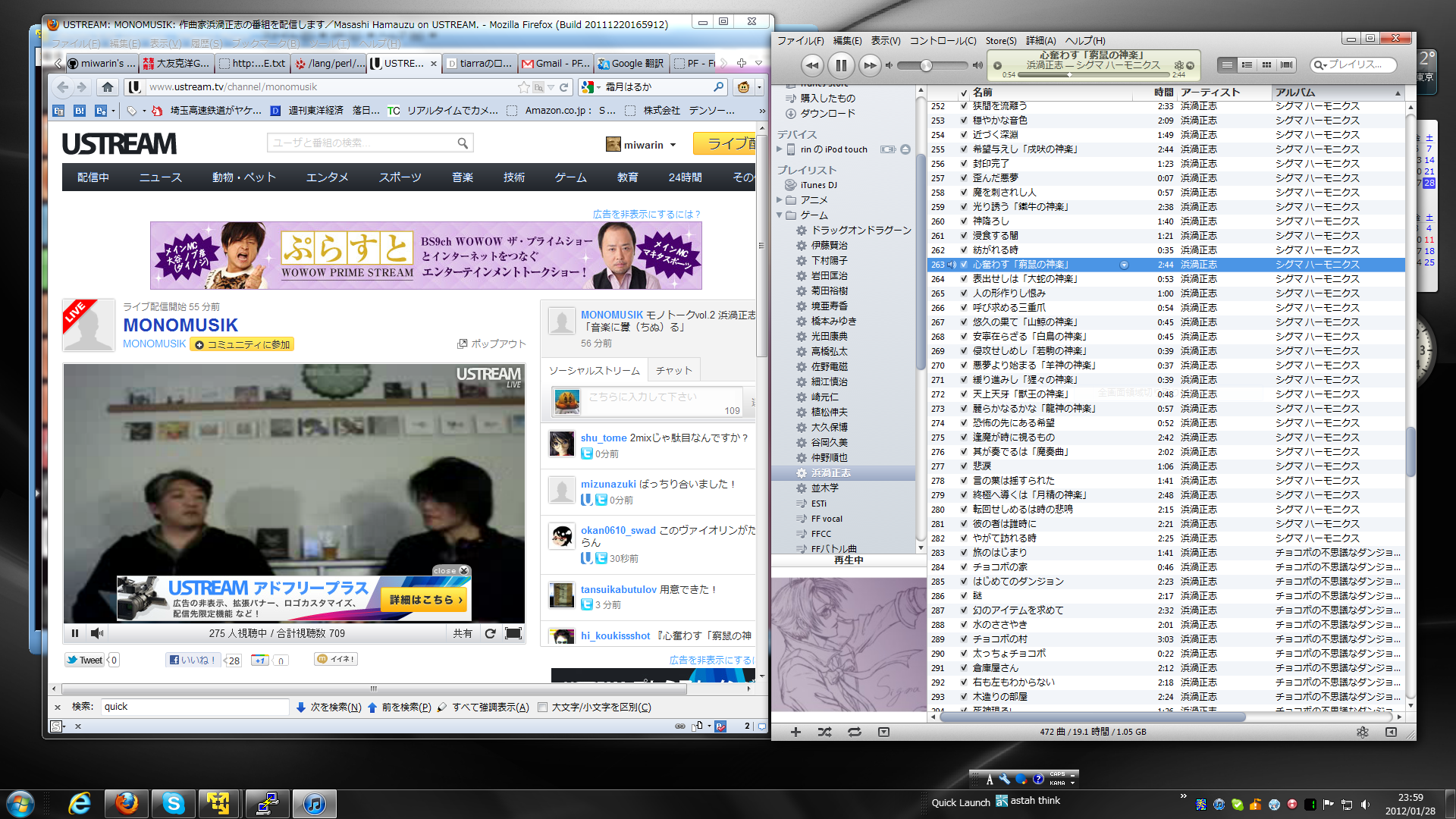Click ポップアウト to pop out player

491,344
